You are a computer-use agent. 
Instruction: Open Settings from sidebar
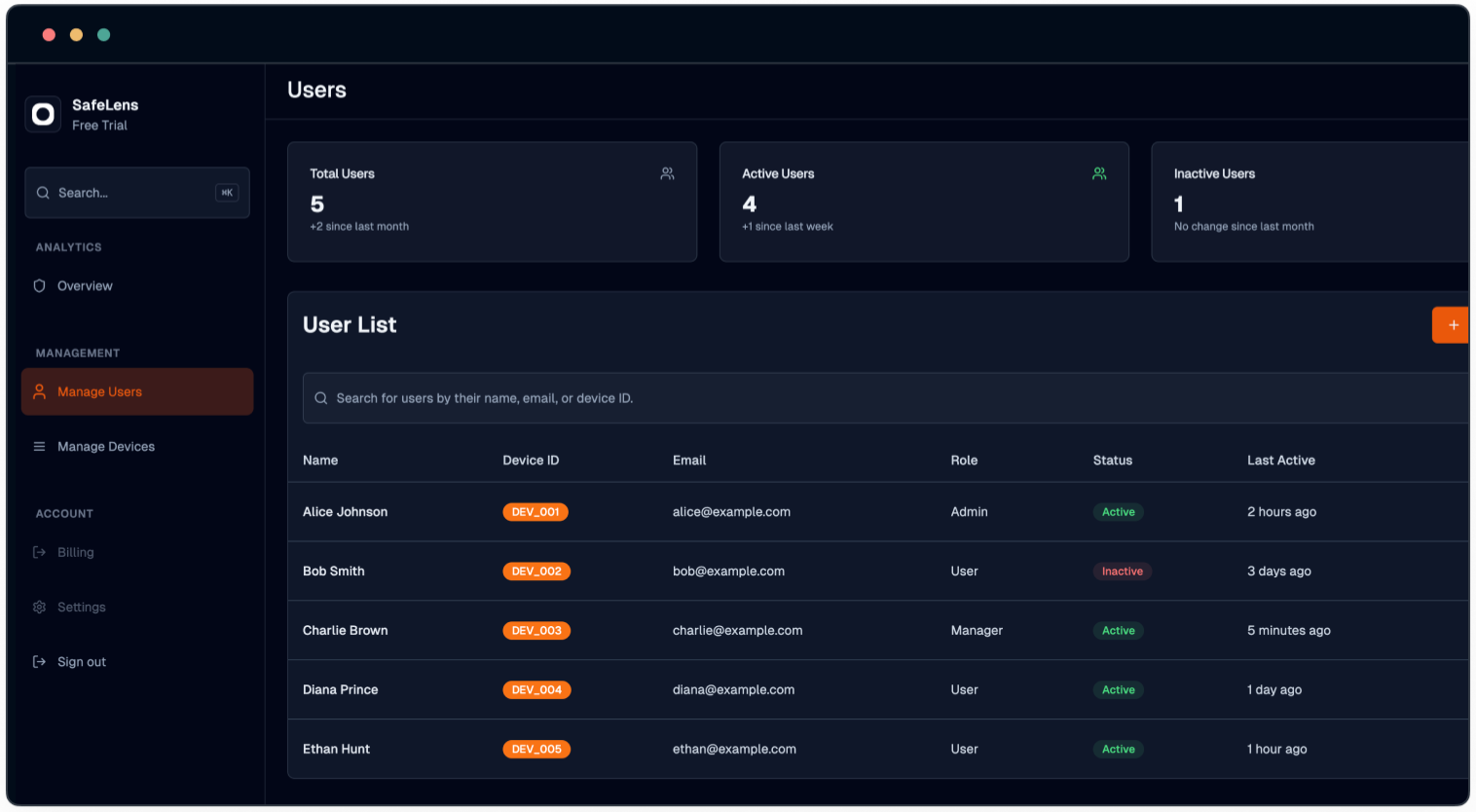[137, 607]
